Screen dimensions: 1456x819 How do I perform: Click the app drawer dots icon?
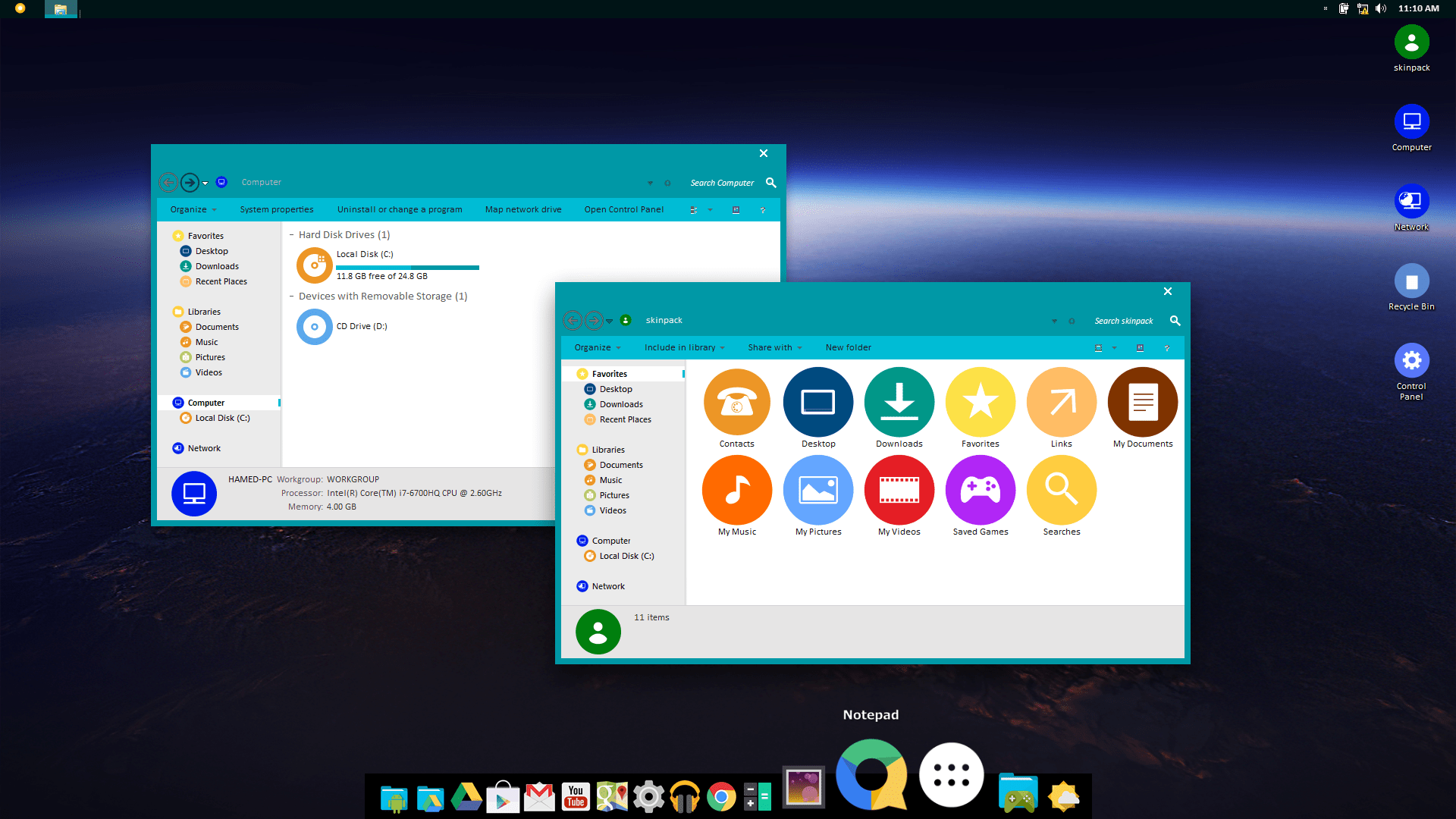(951, 774)
